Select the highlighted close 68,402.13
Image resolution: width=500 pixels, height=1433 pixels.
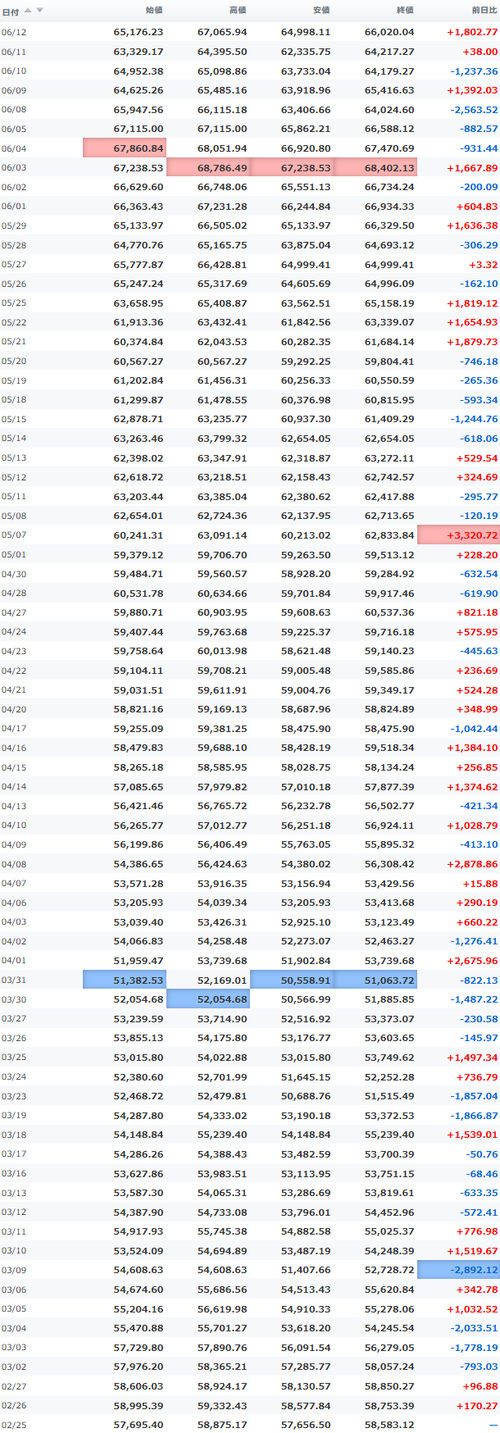[375, 168]
